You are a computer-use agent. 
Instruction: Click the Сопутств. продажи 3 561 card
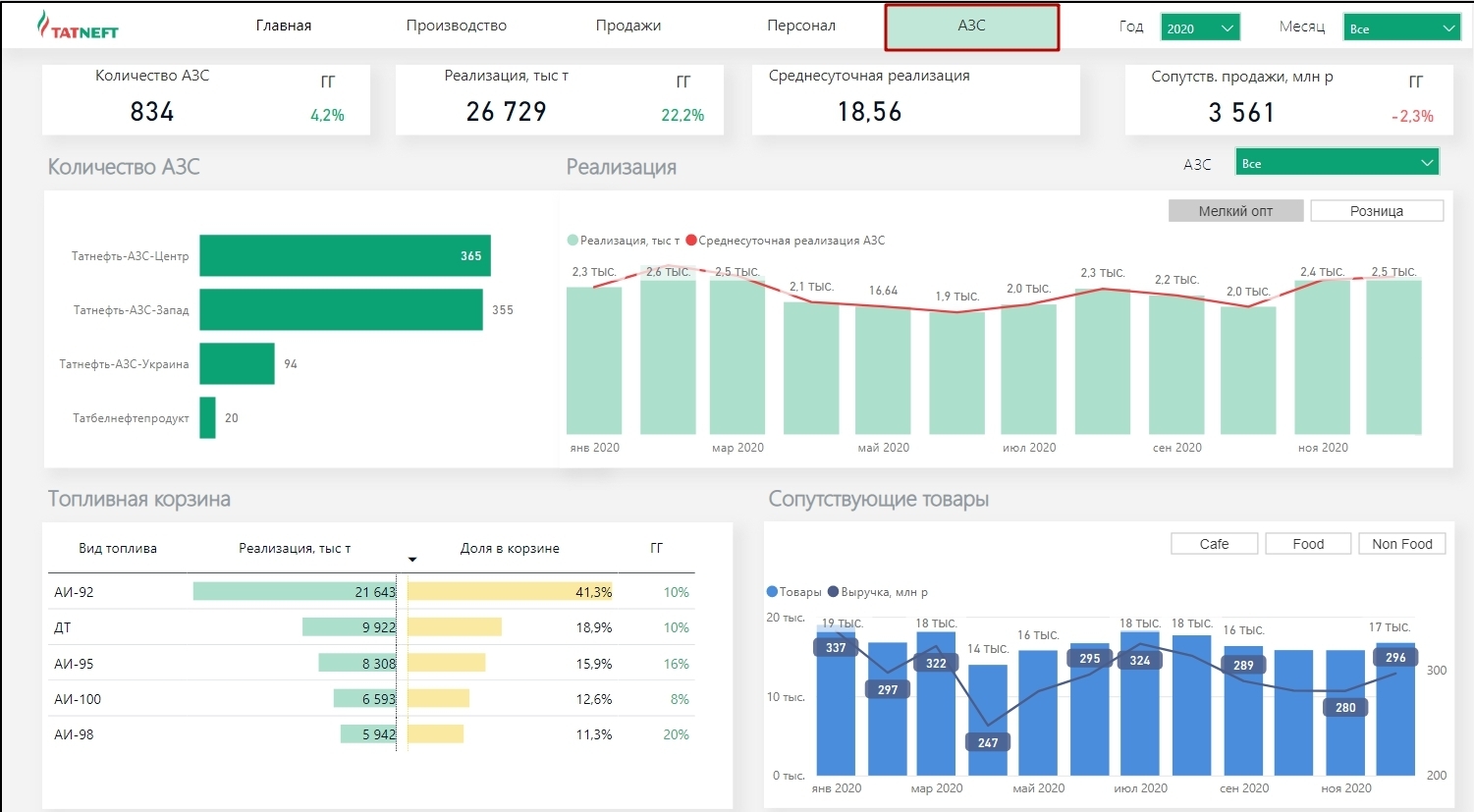1288,99
